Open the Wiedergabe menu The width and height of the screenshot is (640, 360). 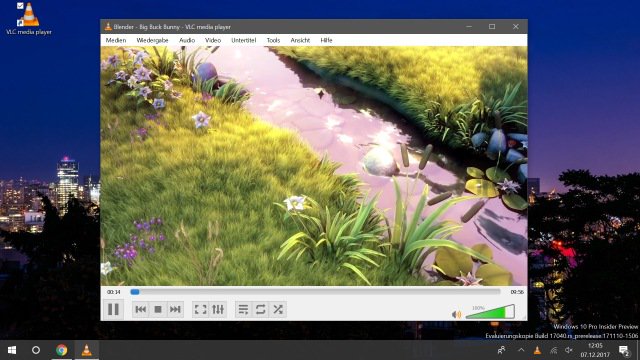click(152, 40)
